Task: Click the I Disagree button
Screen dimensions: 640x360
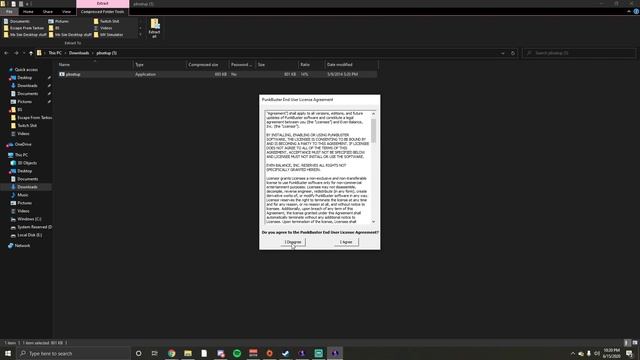Action: [x=293, y=242]
